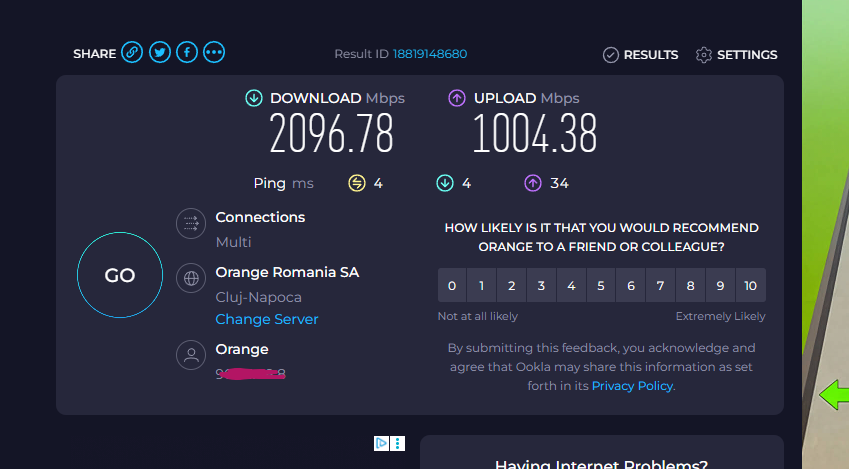Viewport: 849px width, 469px height.
Task: Open the Privacy Policy link
Action: point(632,385)
